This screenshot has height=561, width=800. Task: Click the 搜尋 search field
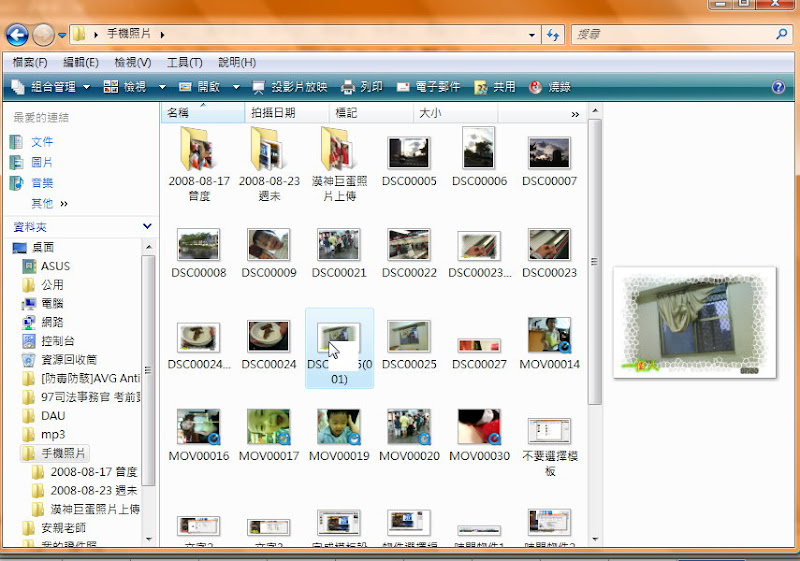[x=673, y=35]
